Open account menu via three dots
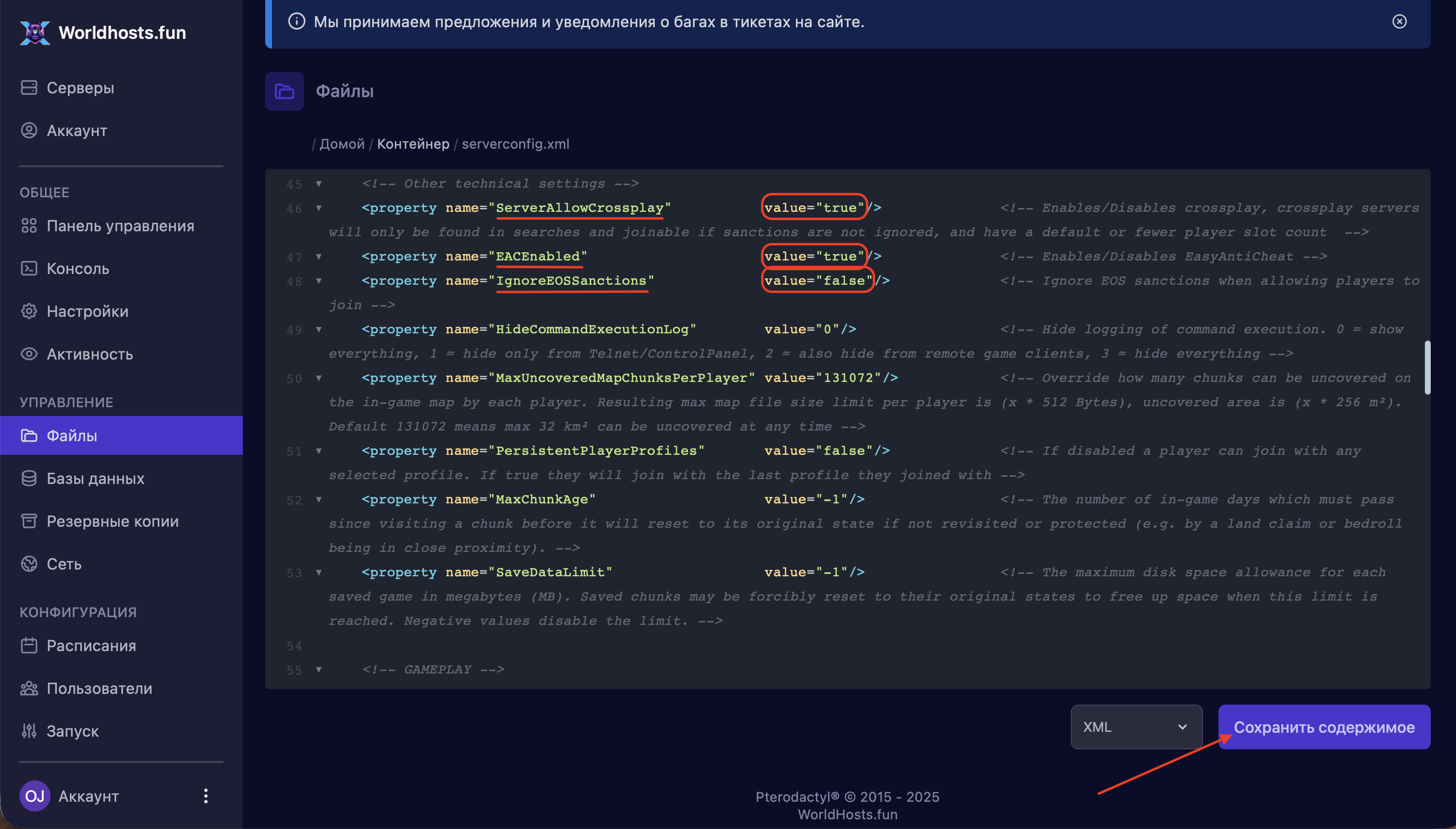The image size is (1456, 829). coord(205,795)
